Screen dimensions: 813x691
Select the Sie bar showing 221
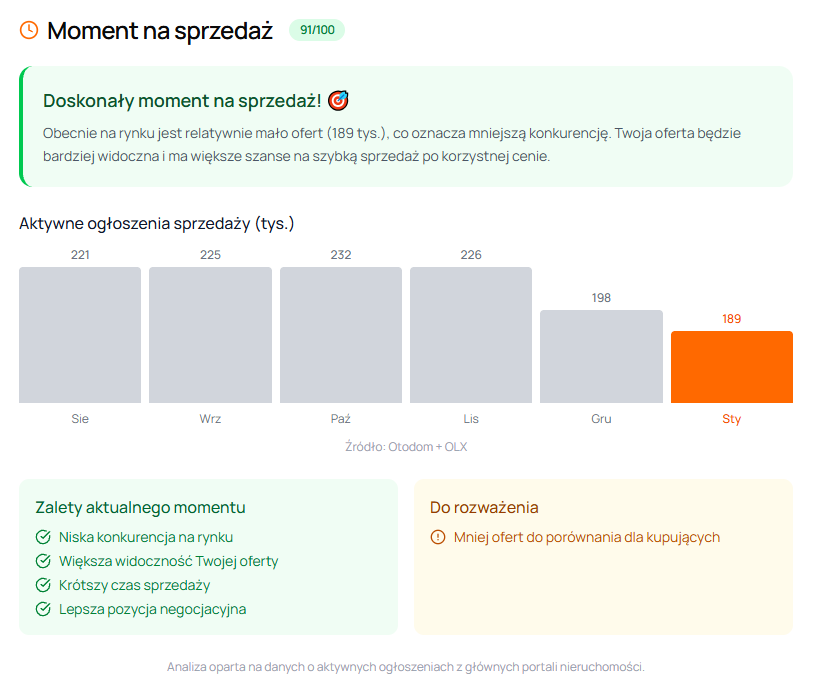pos(80,335)
